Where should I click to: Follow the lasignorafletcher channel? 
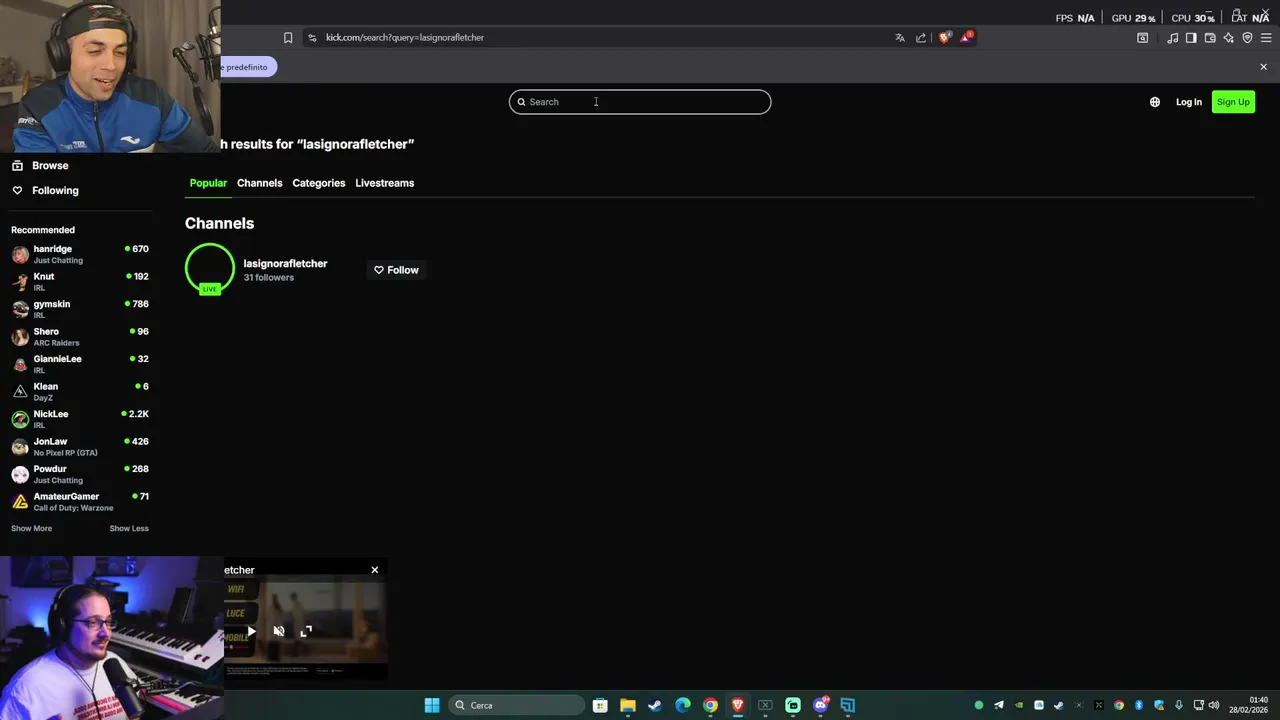click(397, 270)
